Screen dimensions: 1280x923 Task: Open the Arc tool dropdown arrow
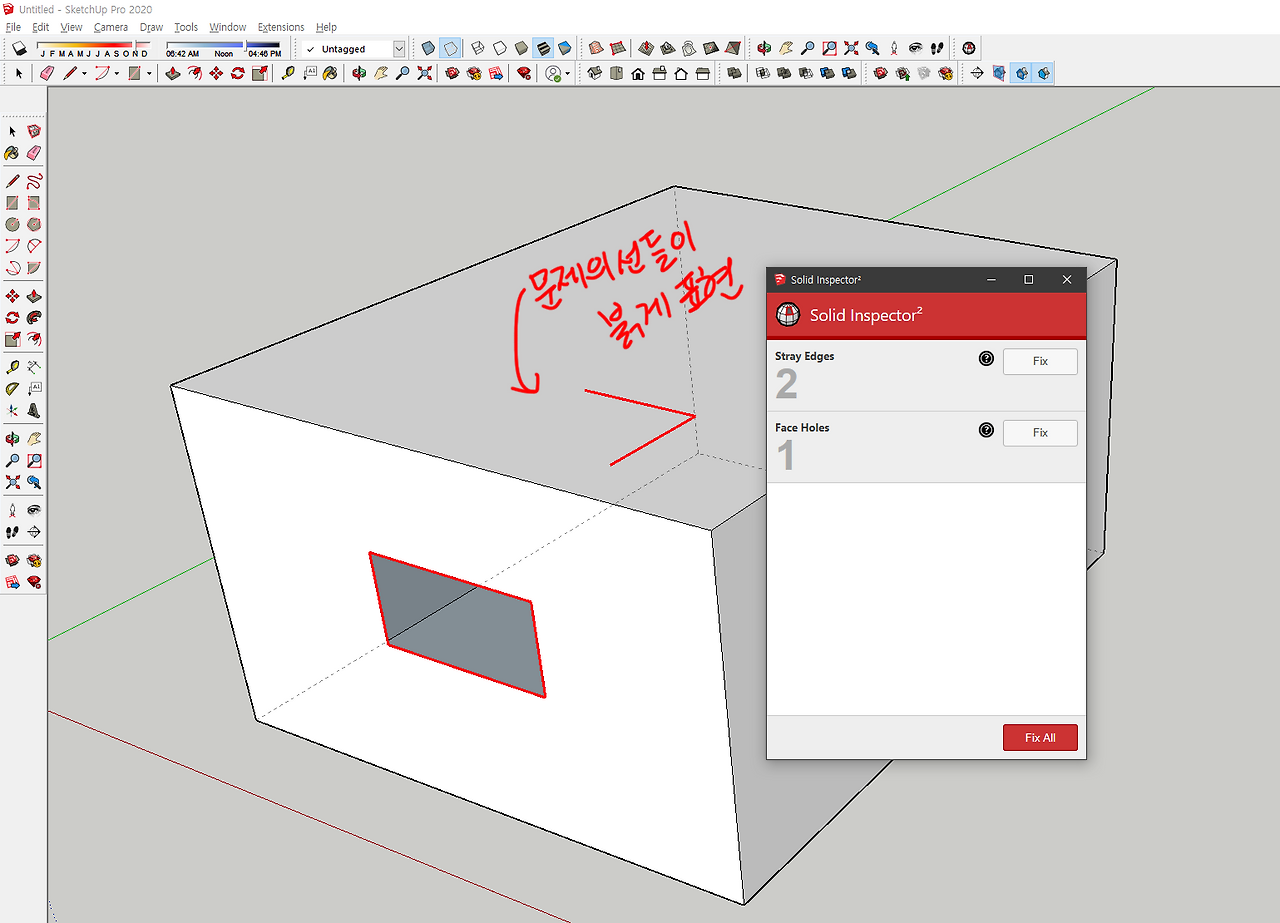click(x=116, y=73)
